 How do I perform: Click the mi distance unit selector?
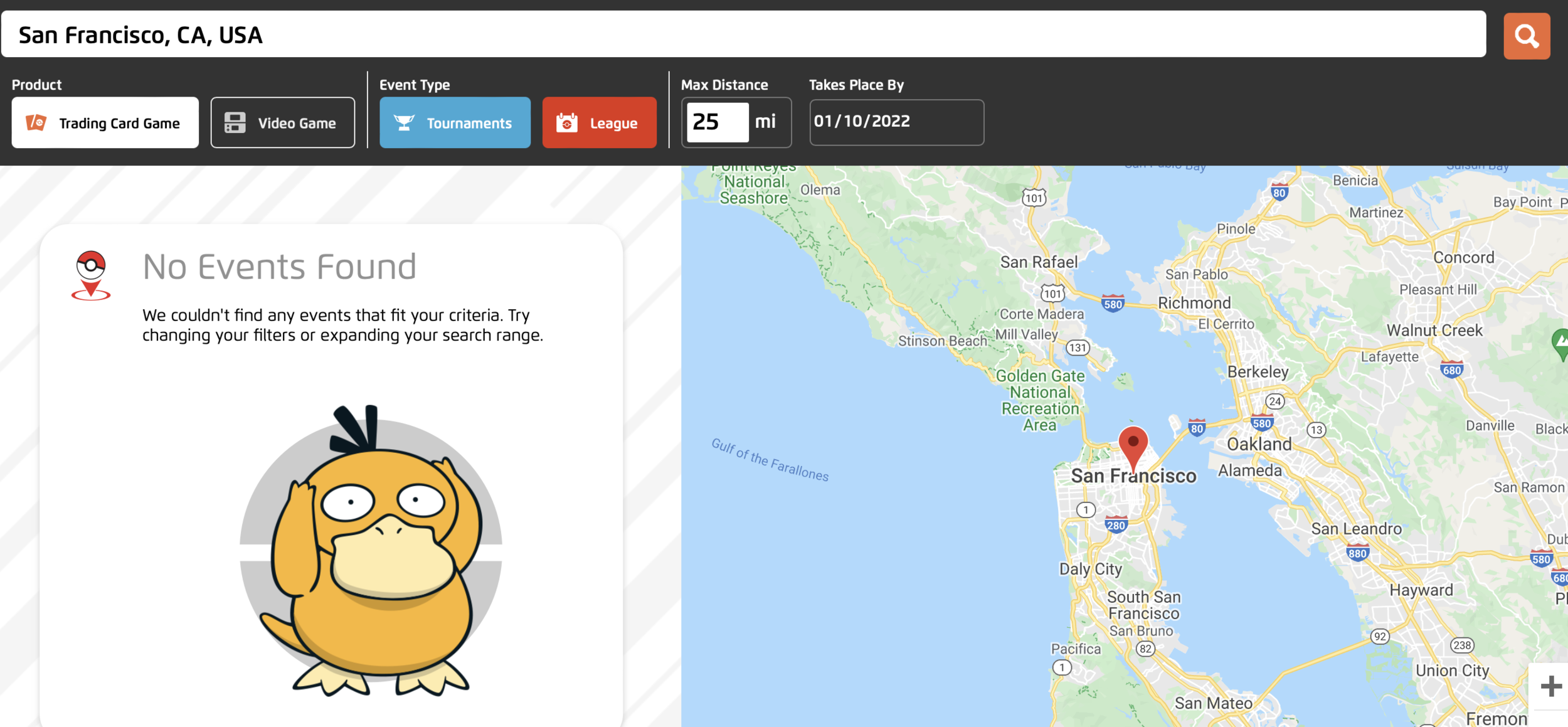click(765, 122)
